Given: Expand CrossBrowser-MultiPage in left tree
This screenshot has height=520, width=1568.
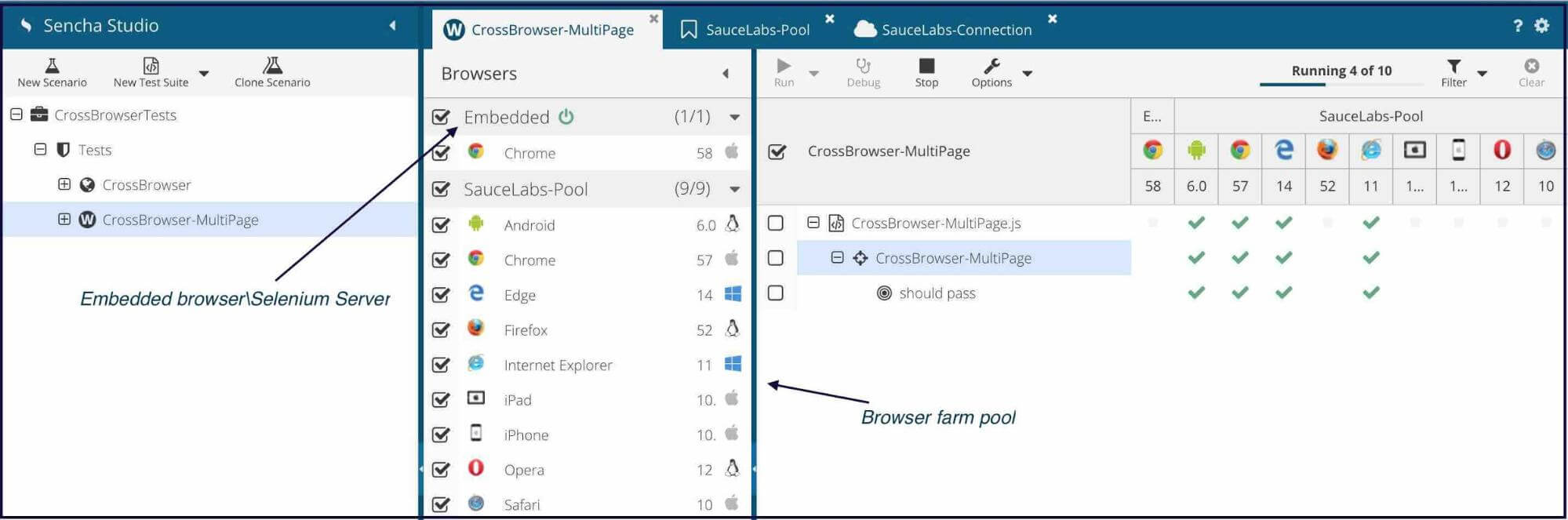Looking at the screenshot, I should click(64, 219).
